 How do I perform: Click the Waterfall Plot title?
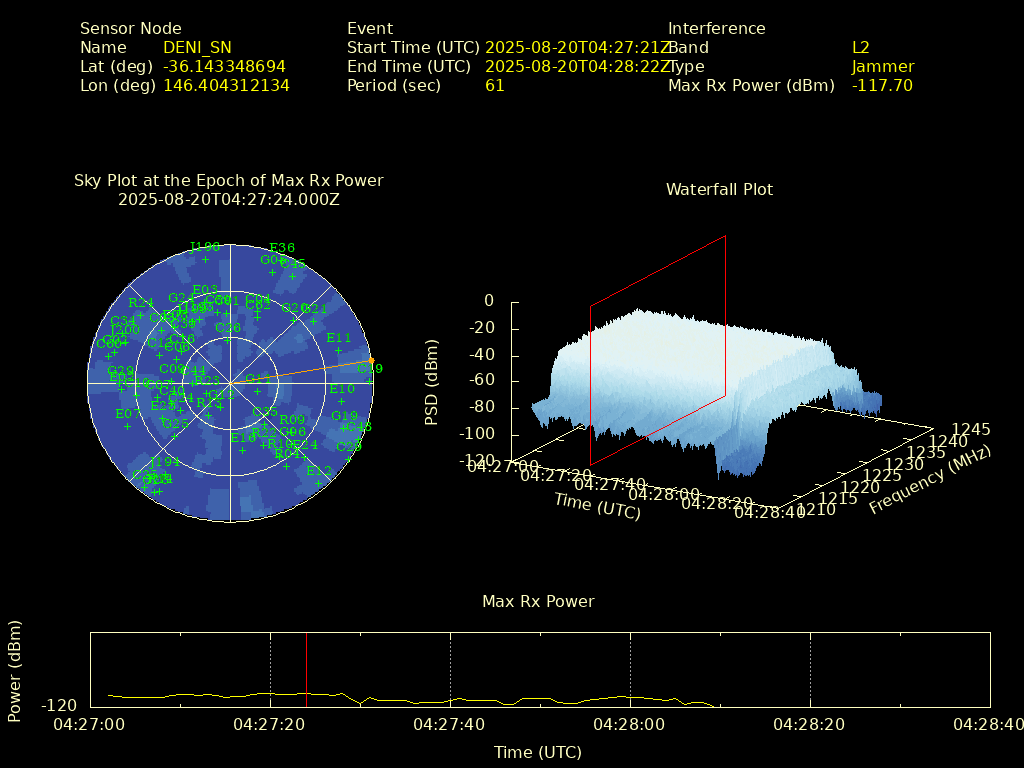click(719, 189)
